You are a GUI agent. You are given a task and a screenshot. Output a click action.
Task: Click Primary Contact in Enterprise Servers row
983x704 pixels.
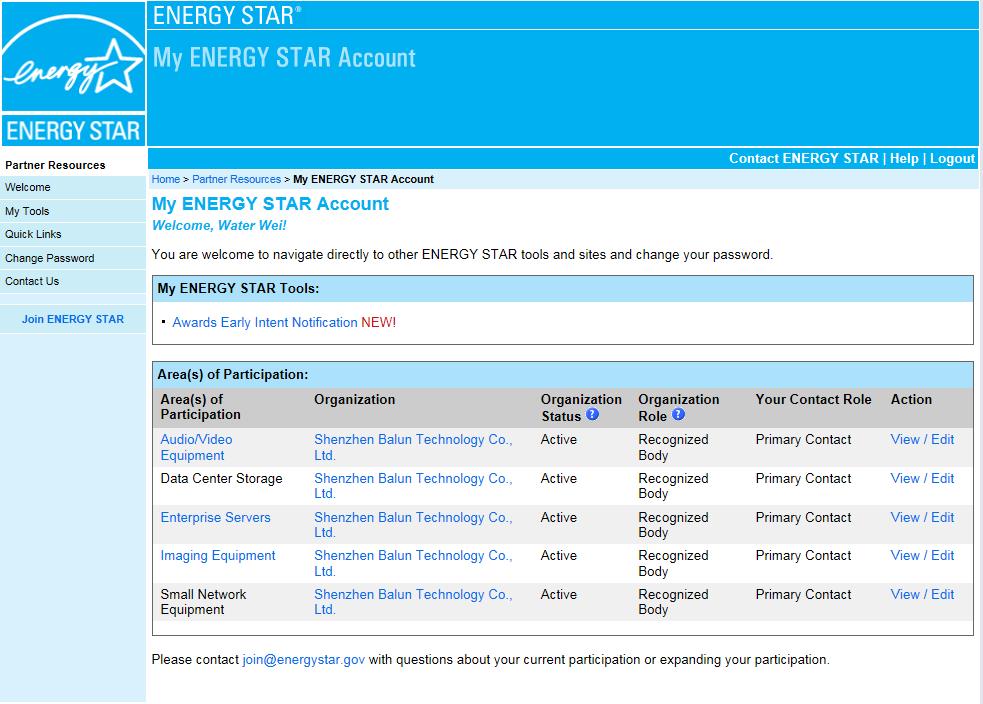click(803, 517)
